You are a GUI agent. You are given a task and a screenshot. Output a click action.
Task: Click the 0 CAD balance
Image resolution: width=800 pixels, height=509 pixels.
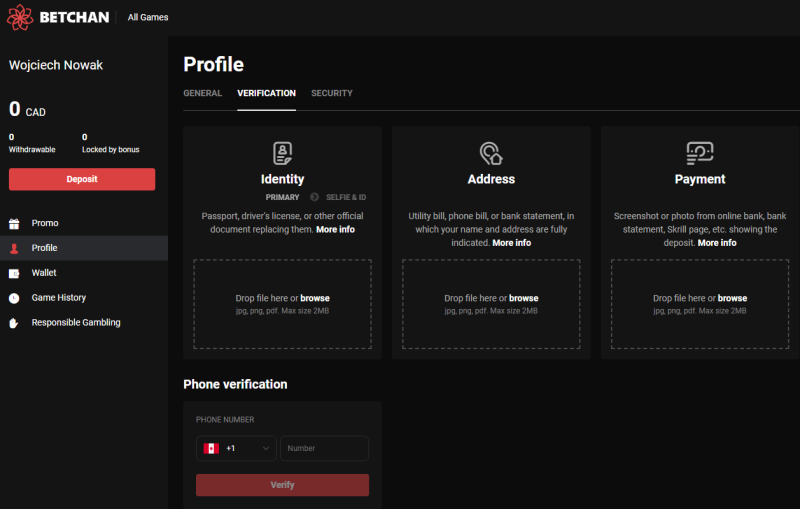[x=27, y=109]
